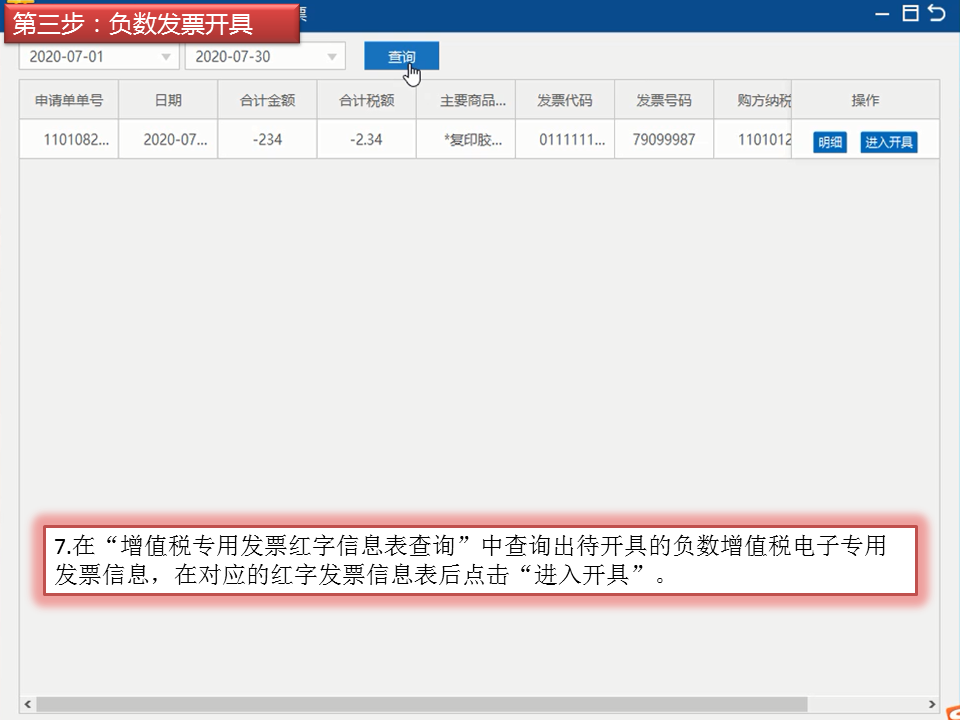Click the horizontal scrollbar right arrow

click(932, 704)
